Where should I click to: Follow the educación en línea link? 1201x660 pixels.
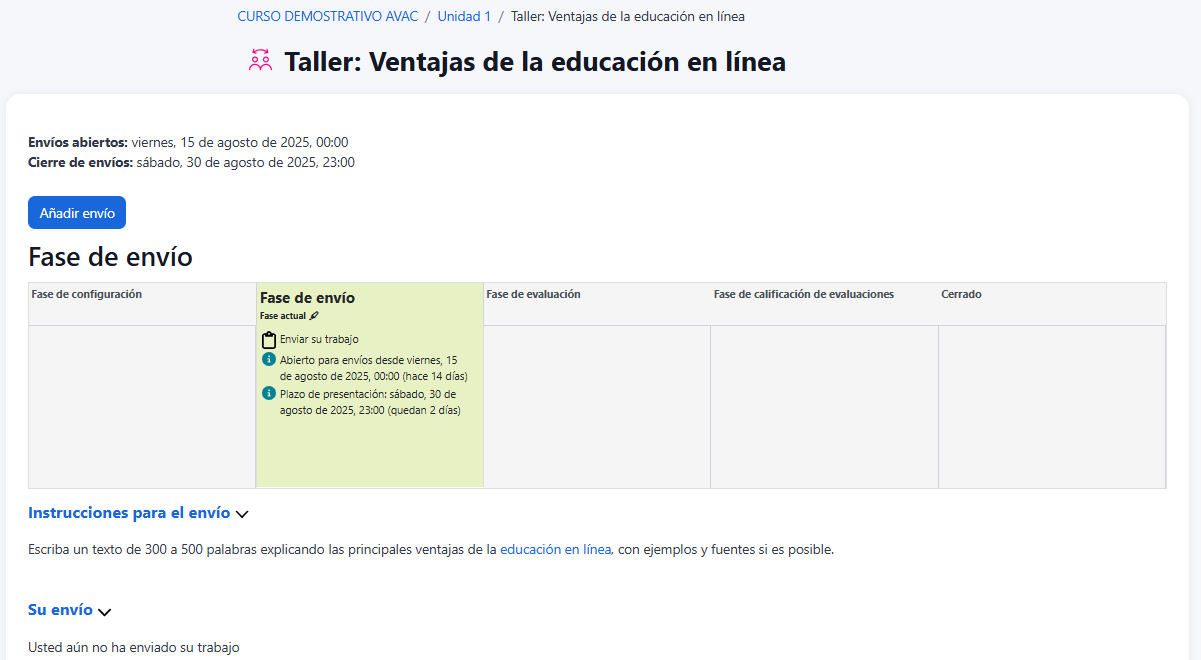click(555, 549)
